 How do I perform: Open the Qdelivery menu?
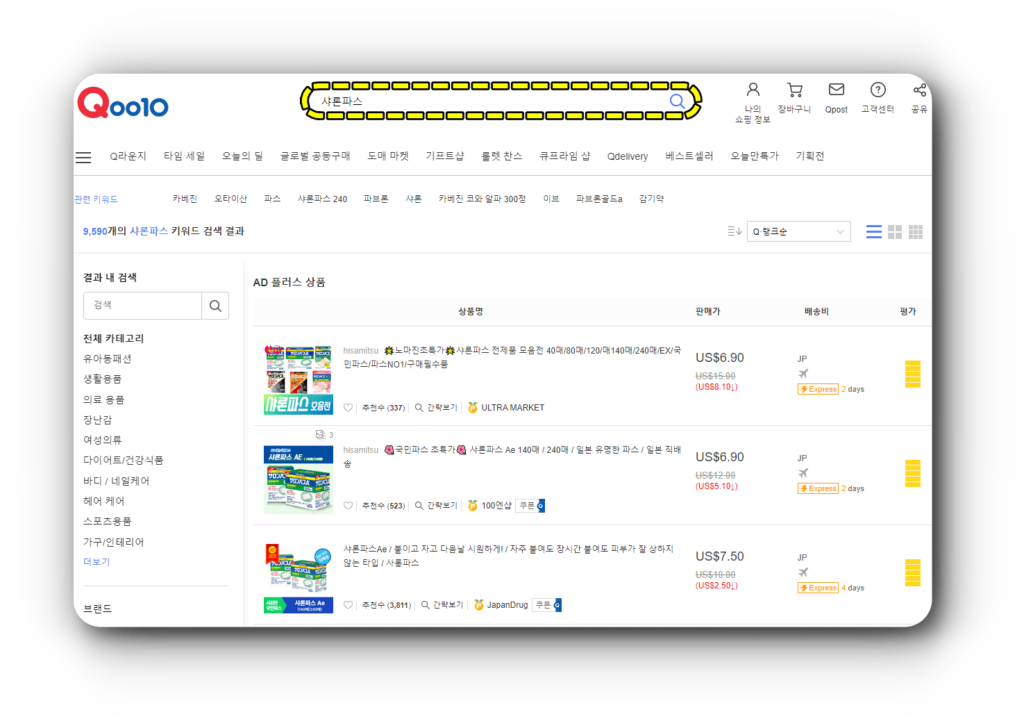tap(628, 157)
